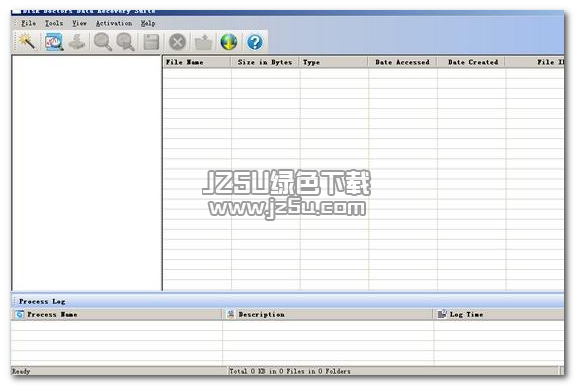This screenshot has width=575, height=386.
Task: Click the first grayed magnifier search icon
Action: (102, 41)
